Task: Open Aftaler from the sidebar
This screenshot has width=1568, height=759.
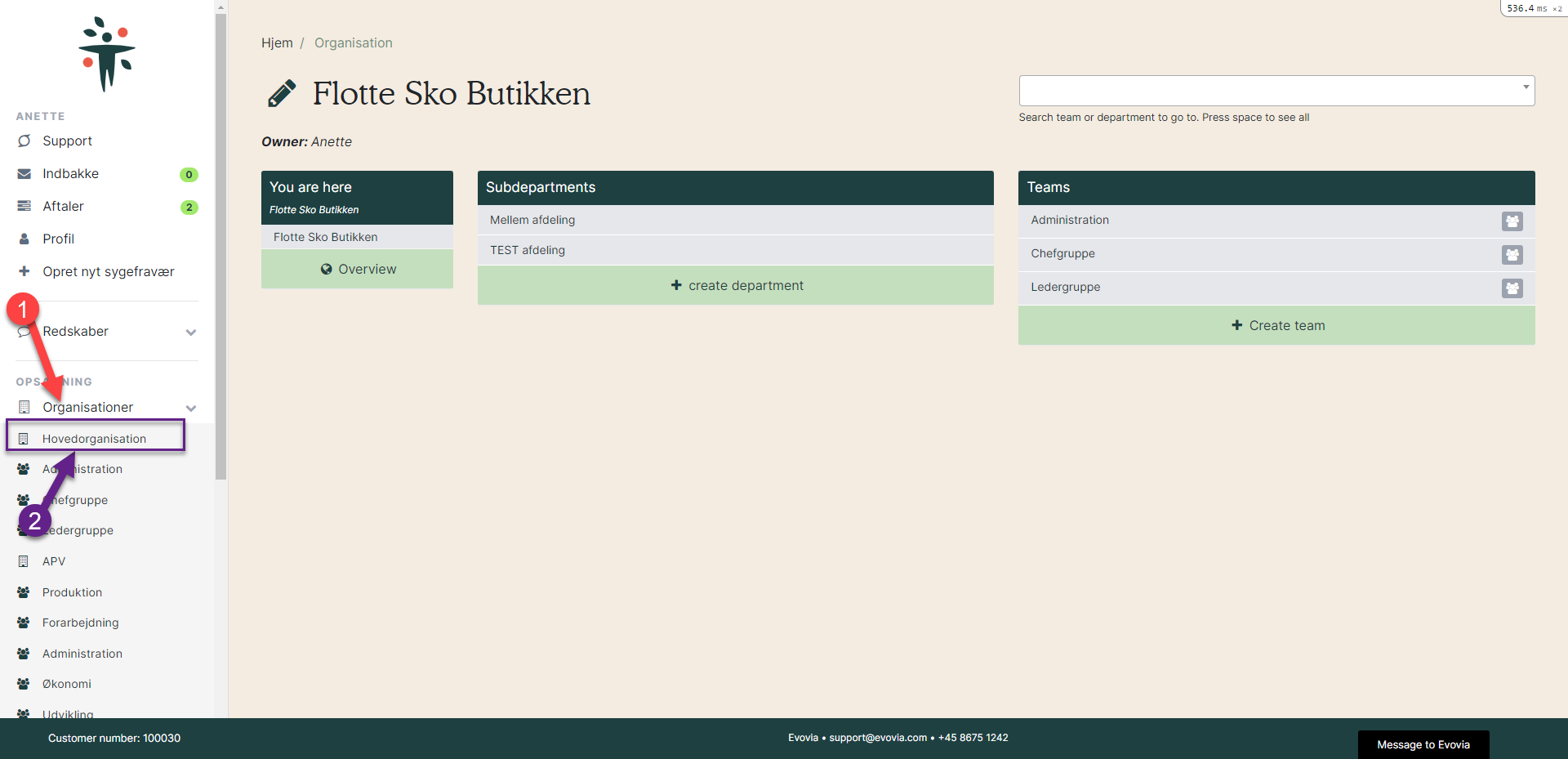Action: click(63, 207)
